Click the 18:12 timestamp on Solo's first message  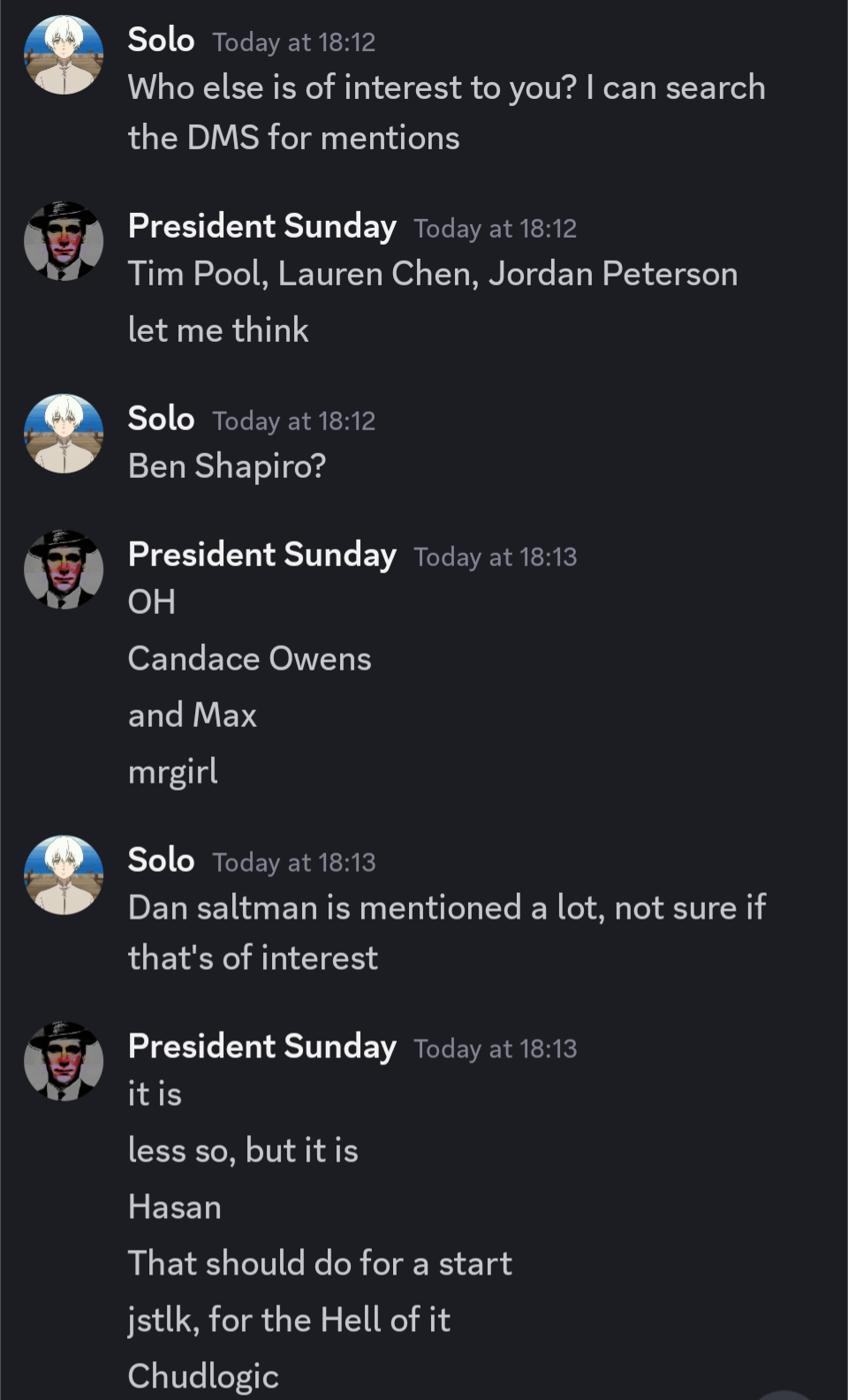tap(293, 42)
